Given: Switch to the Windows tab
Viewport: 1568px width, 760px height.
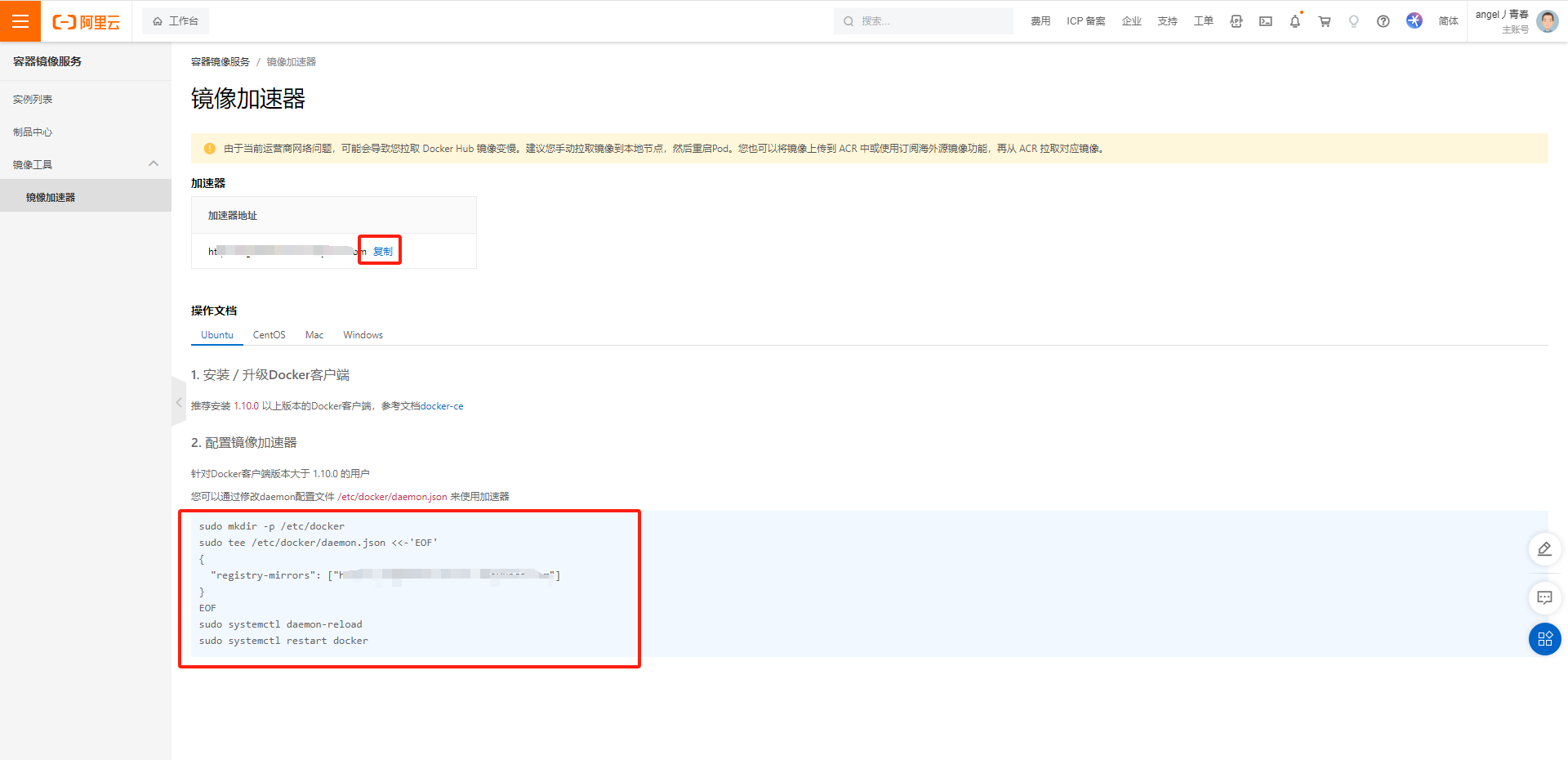Looking at the screenshot, I should click(363, 335).
